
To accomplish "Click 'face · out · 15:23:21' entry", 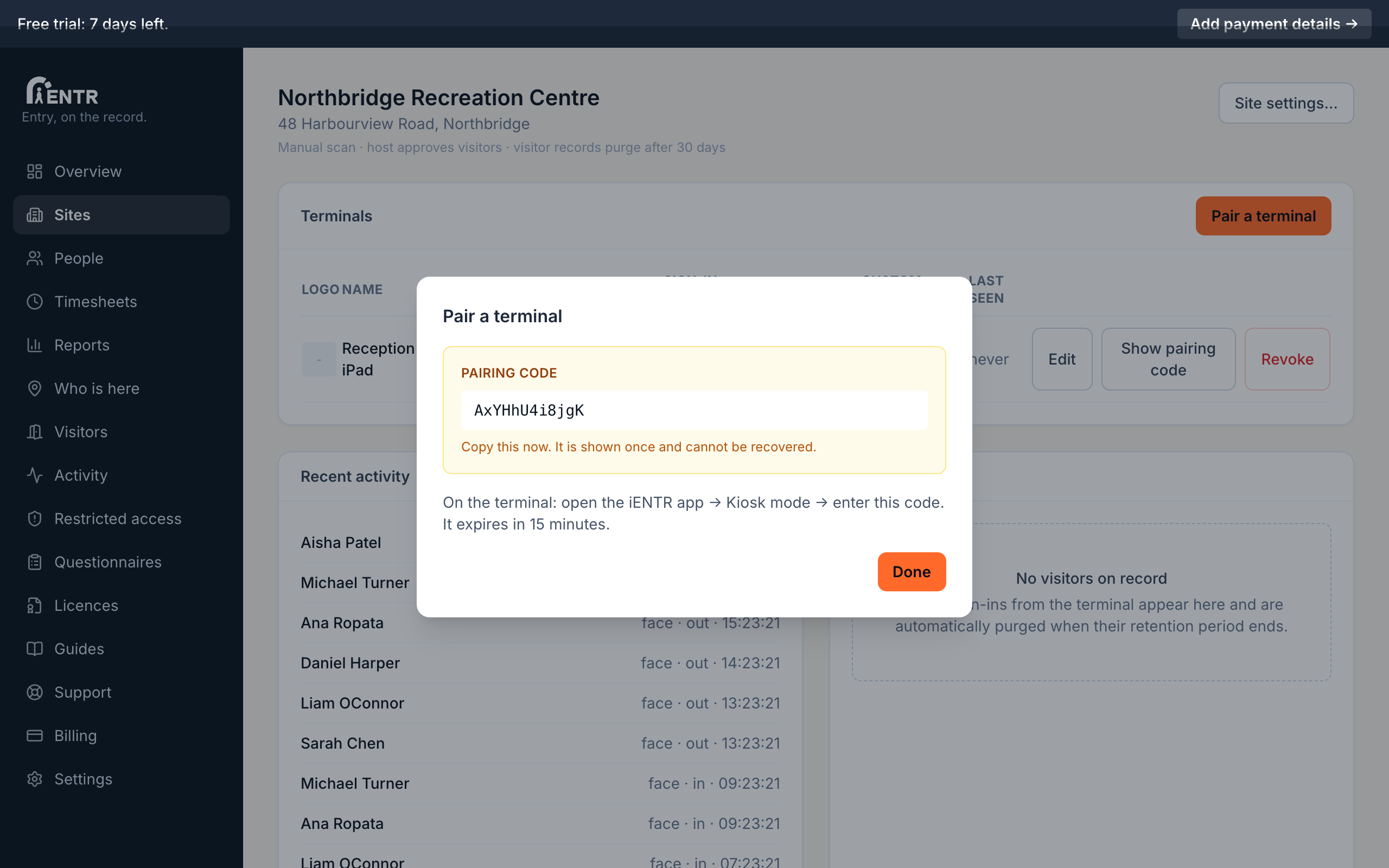I will pos(711,623).
